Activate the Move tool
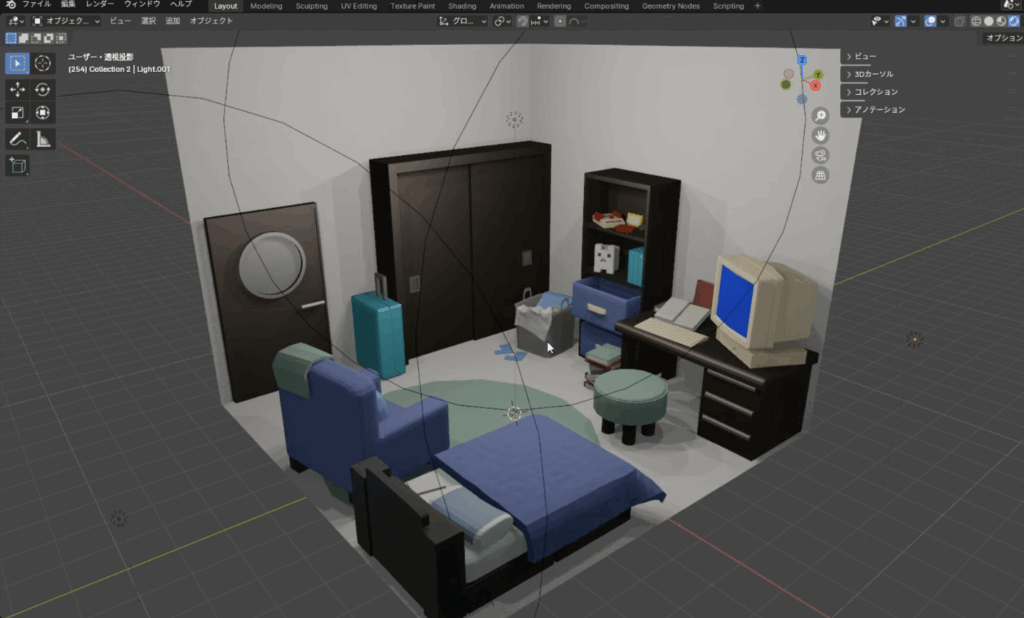Image resolution: width=1024 pixels, height=618 pixels. point(18,89)
